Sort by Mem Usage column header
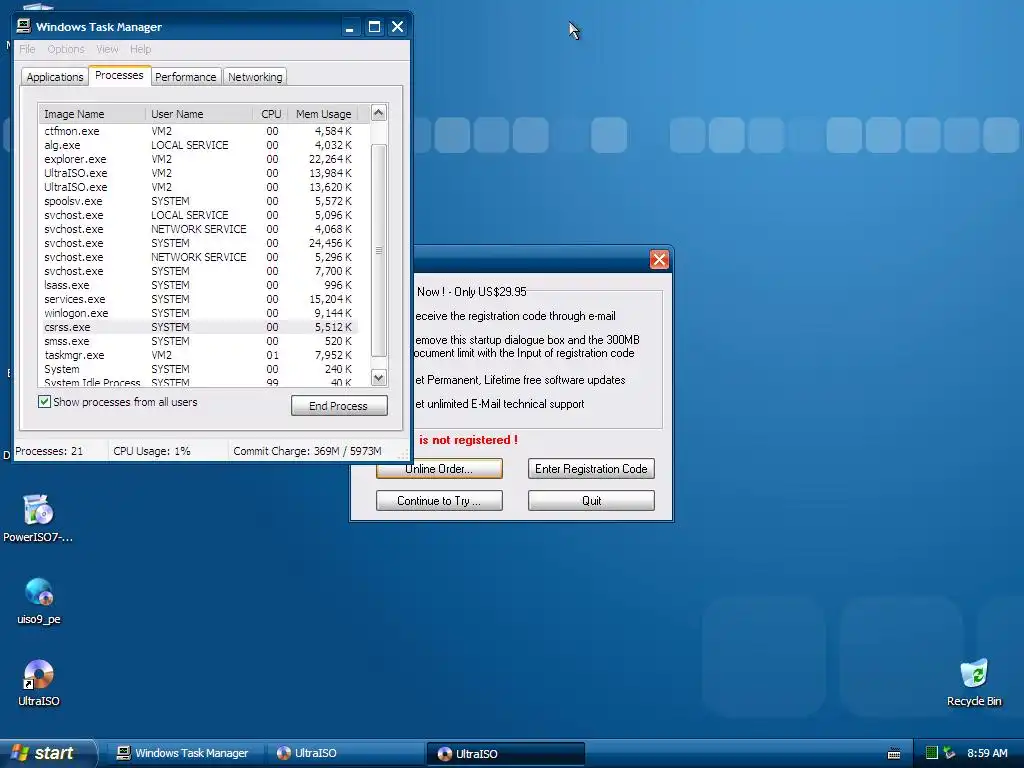The height and width of the screenshot is (768, 1024). [x=323, y=114]
